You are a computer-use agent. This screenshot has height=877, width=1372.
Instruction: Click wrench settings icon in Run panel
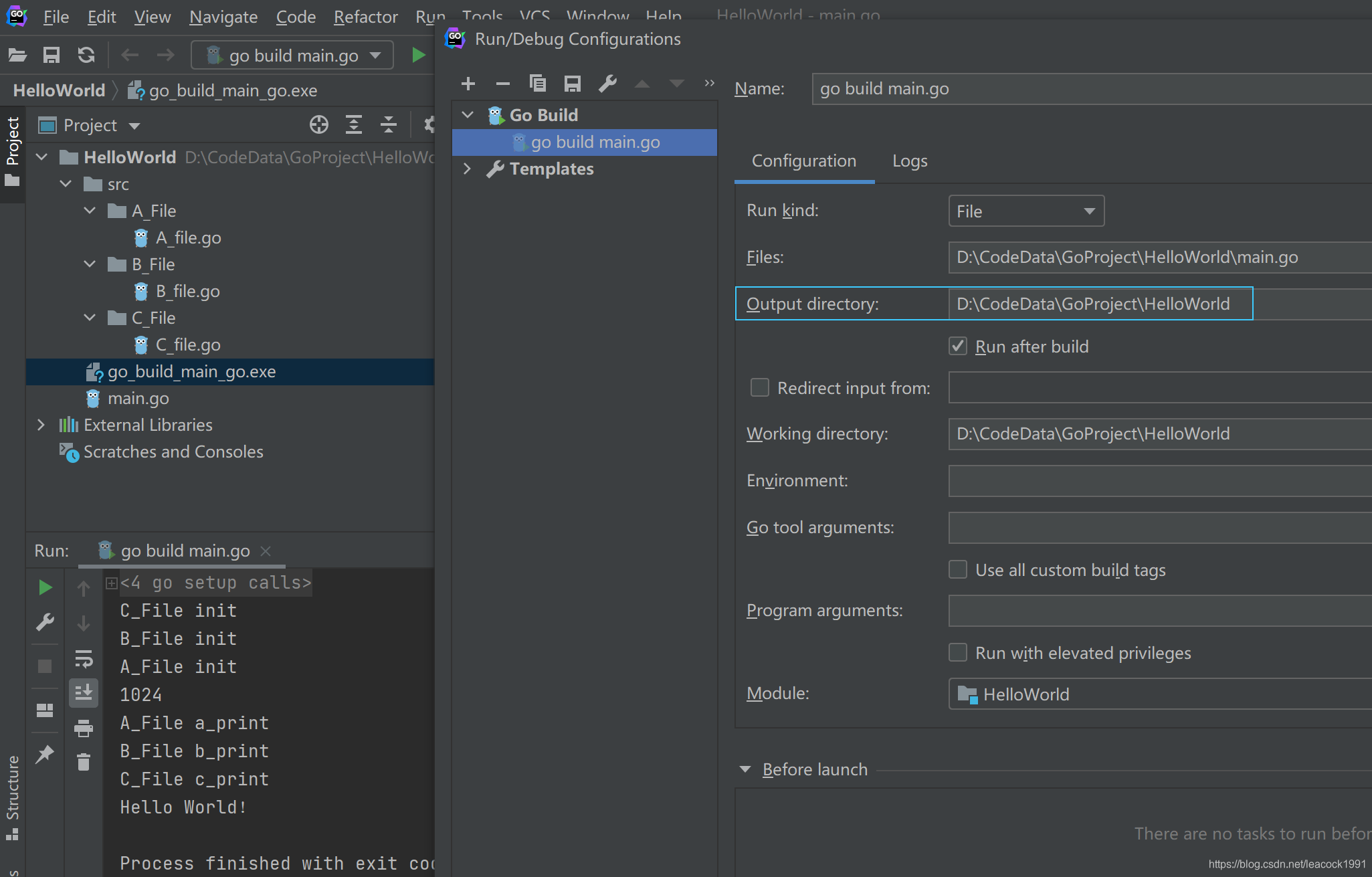[45, 623]
